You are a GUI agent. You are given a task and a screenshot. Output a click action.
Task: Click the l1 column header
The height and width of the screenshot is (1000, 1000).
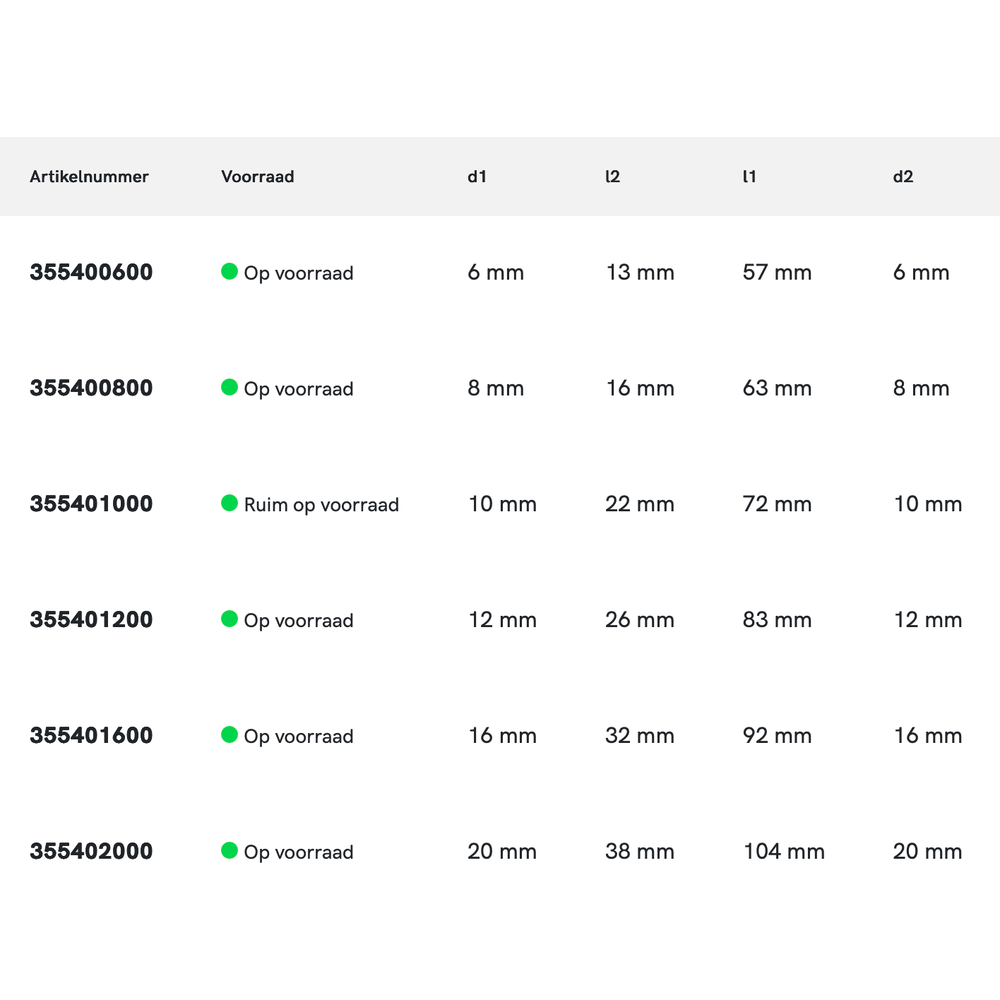coord(749,177)
